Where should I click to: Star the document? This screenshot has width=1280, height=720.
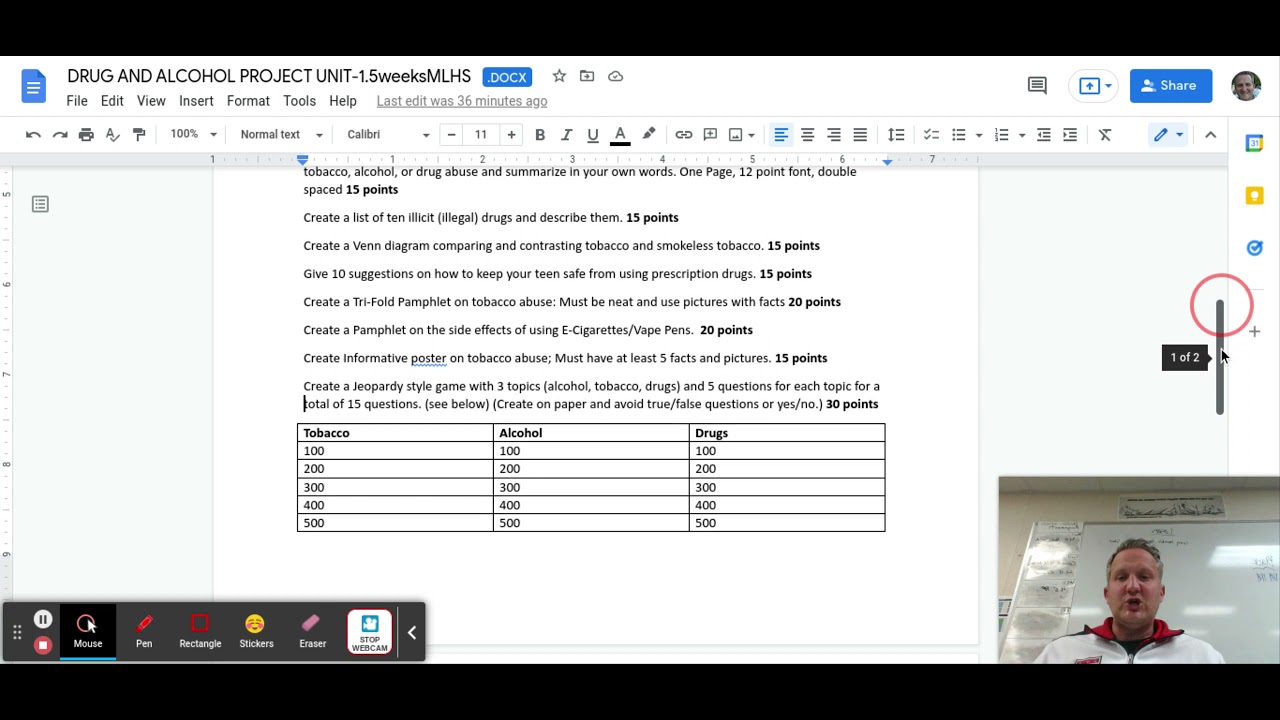tap(559, 76)
